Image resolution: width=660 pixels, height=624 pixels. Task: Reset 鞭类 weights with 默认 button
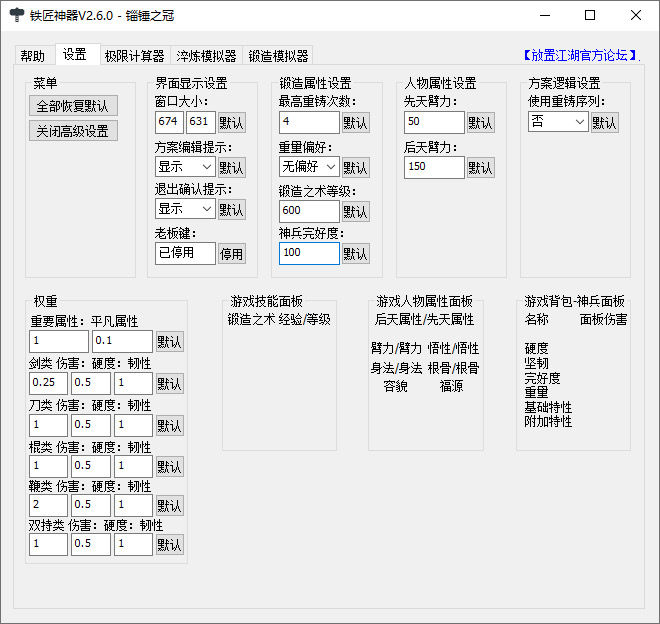(x=170, y=505)
